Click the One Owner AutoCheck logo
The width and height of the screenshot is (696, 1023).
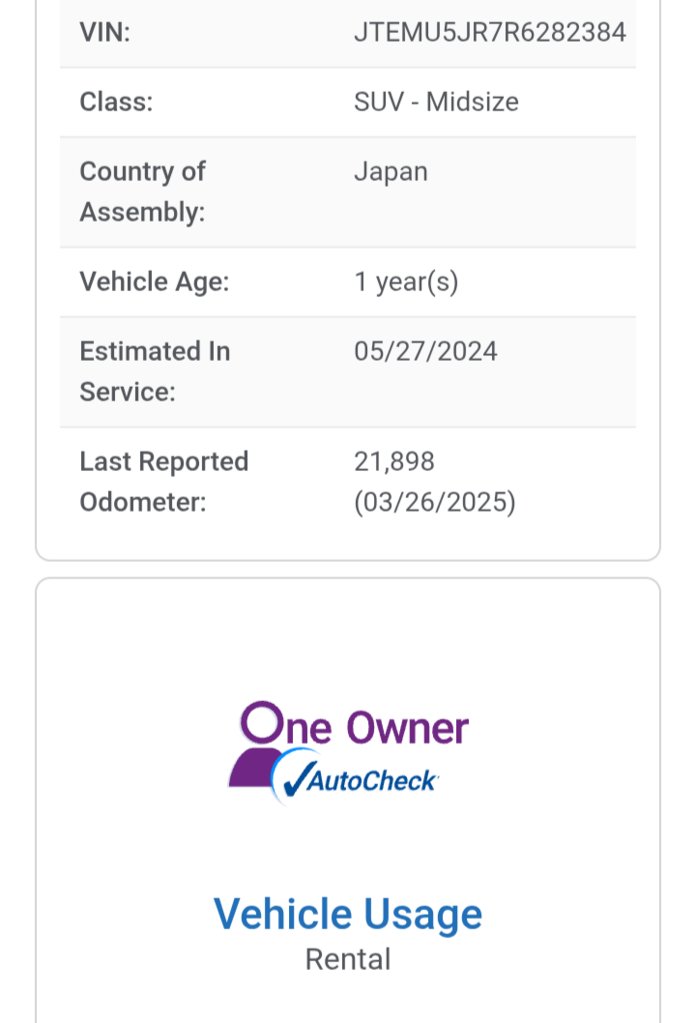[x=348, y=753]
